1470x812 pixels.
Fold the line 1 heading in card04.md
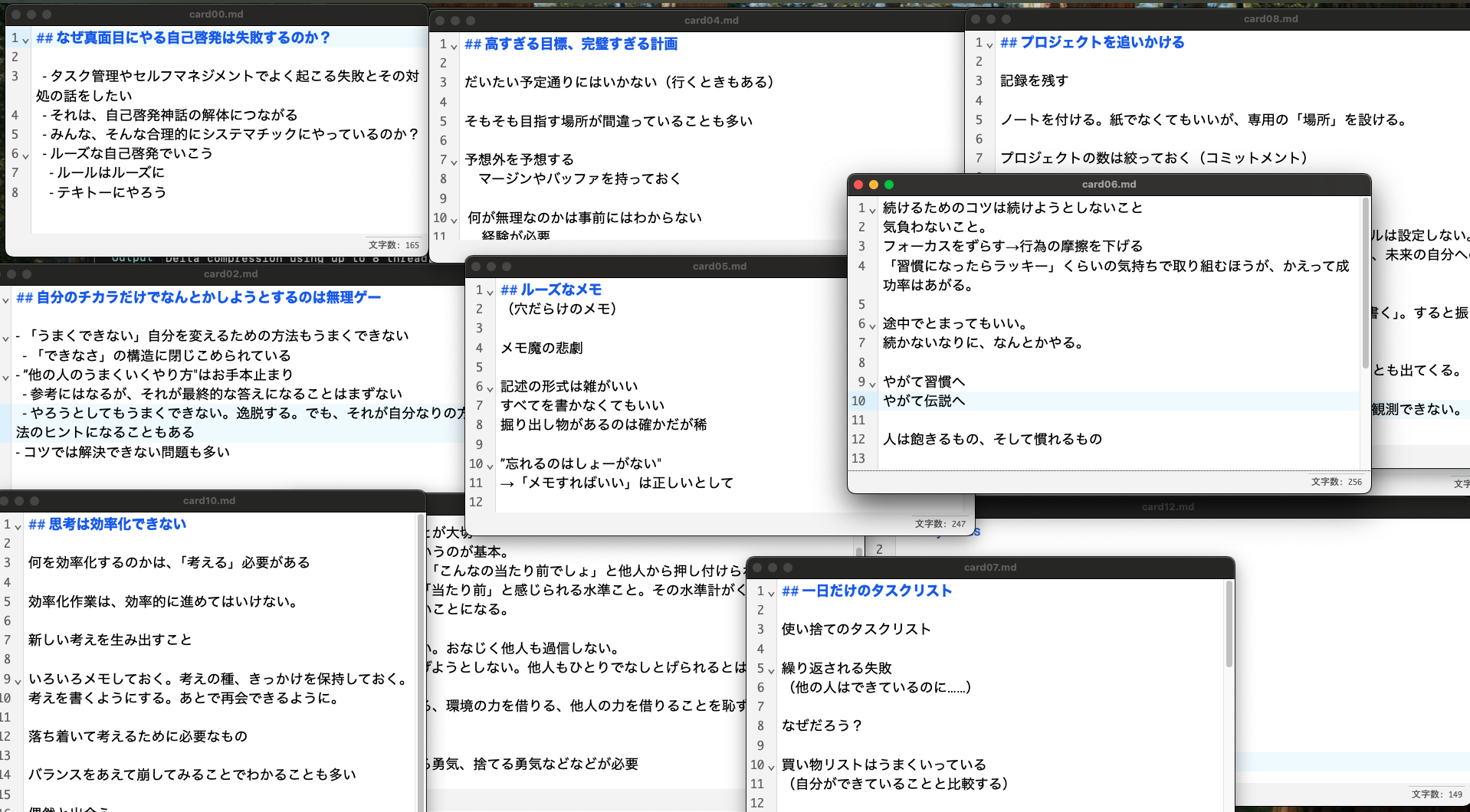point(454,46)
